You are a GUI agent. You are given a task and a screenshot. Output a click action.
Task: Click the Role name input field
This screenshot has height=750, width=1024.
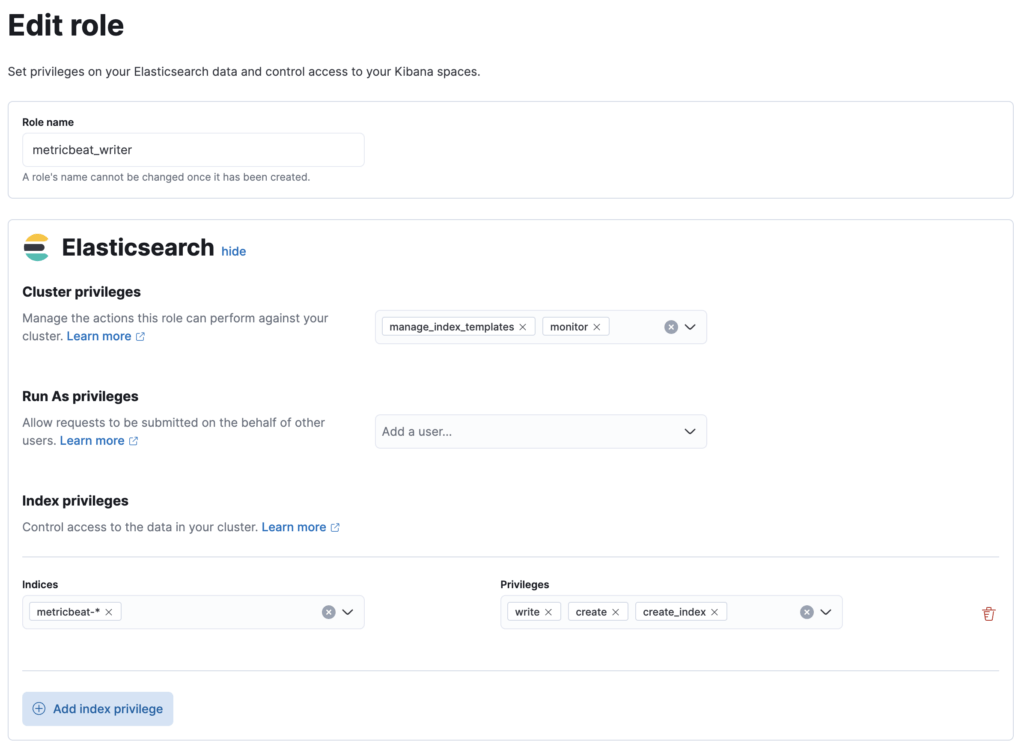193,150
